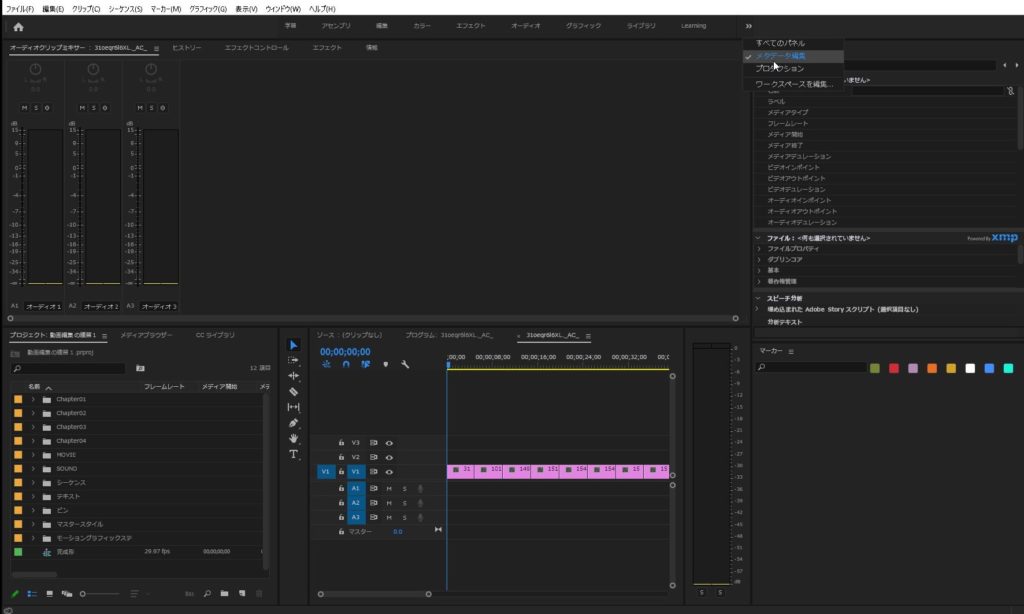Select the Pen tool
The width and height of the screenshot is (1024, 614).
(x=293, y=423)
